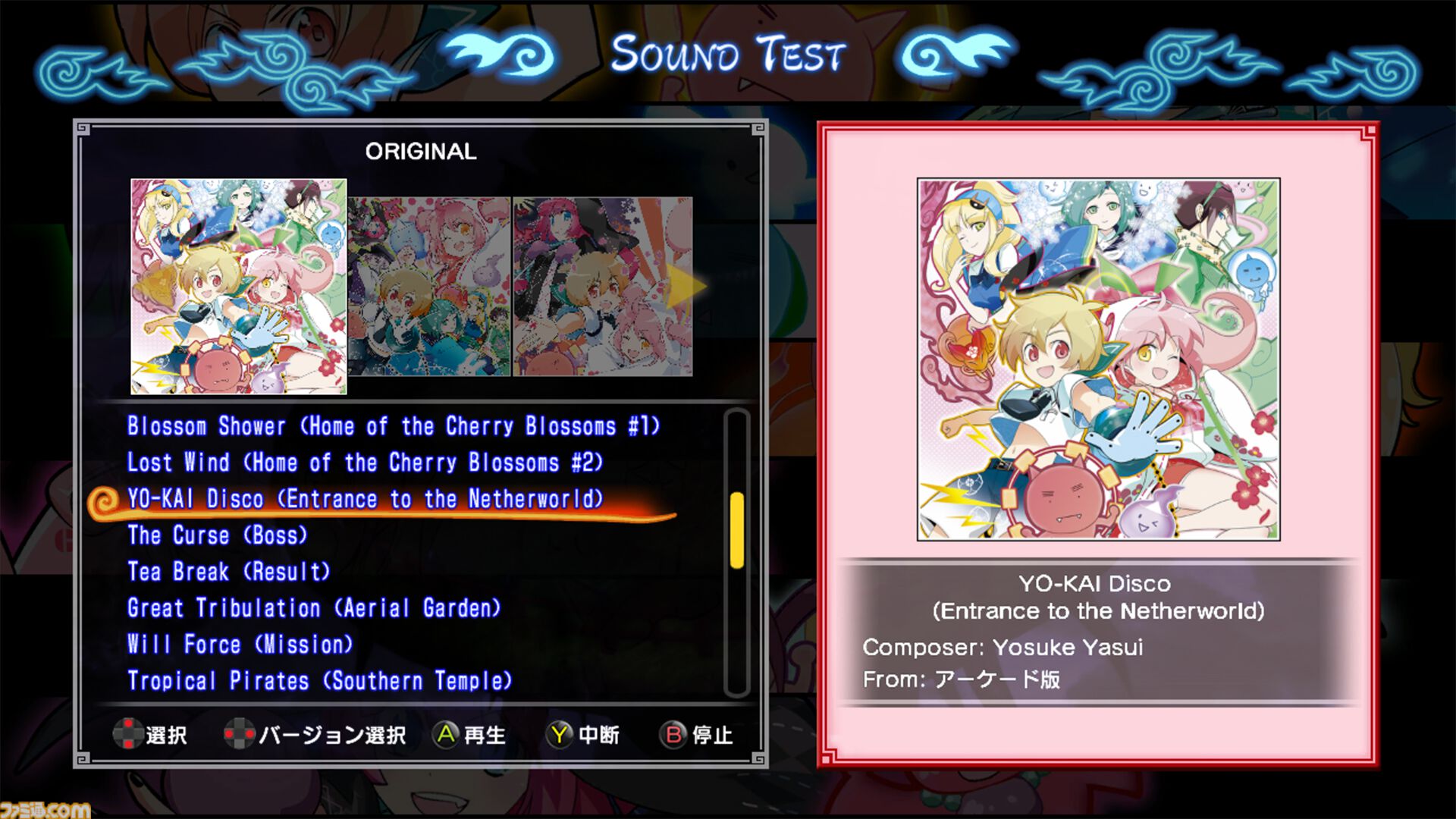The image size is (1456, 819).
Task: Click the B button stop icon
Action: coord(673,734)
